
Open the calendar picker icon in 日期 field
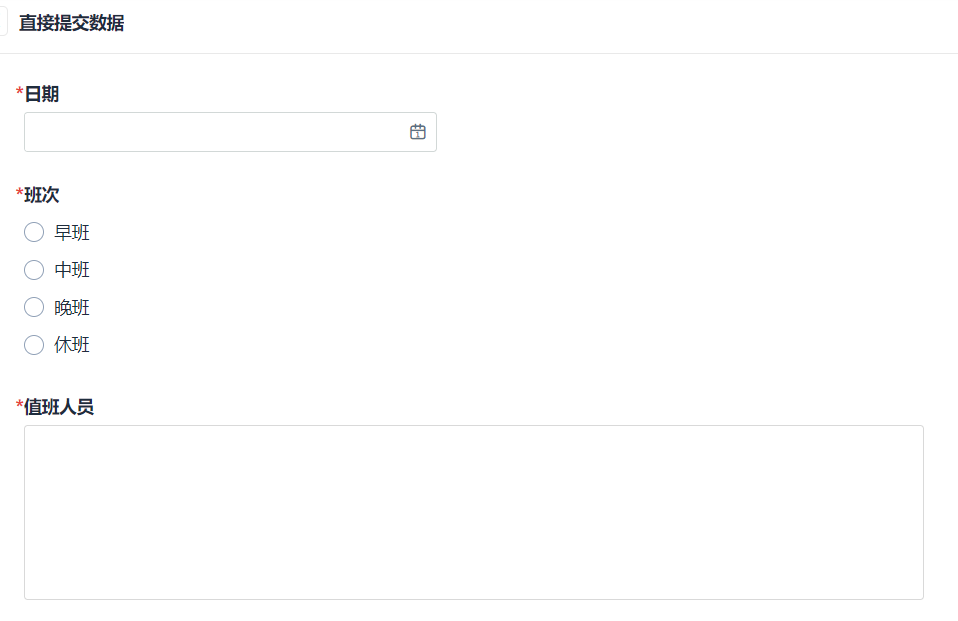coord(418,132)
